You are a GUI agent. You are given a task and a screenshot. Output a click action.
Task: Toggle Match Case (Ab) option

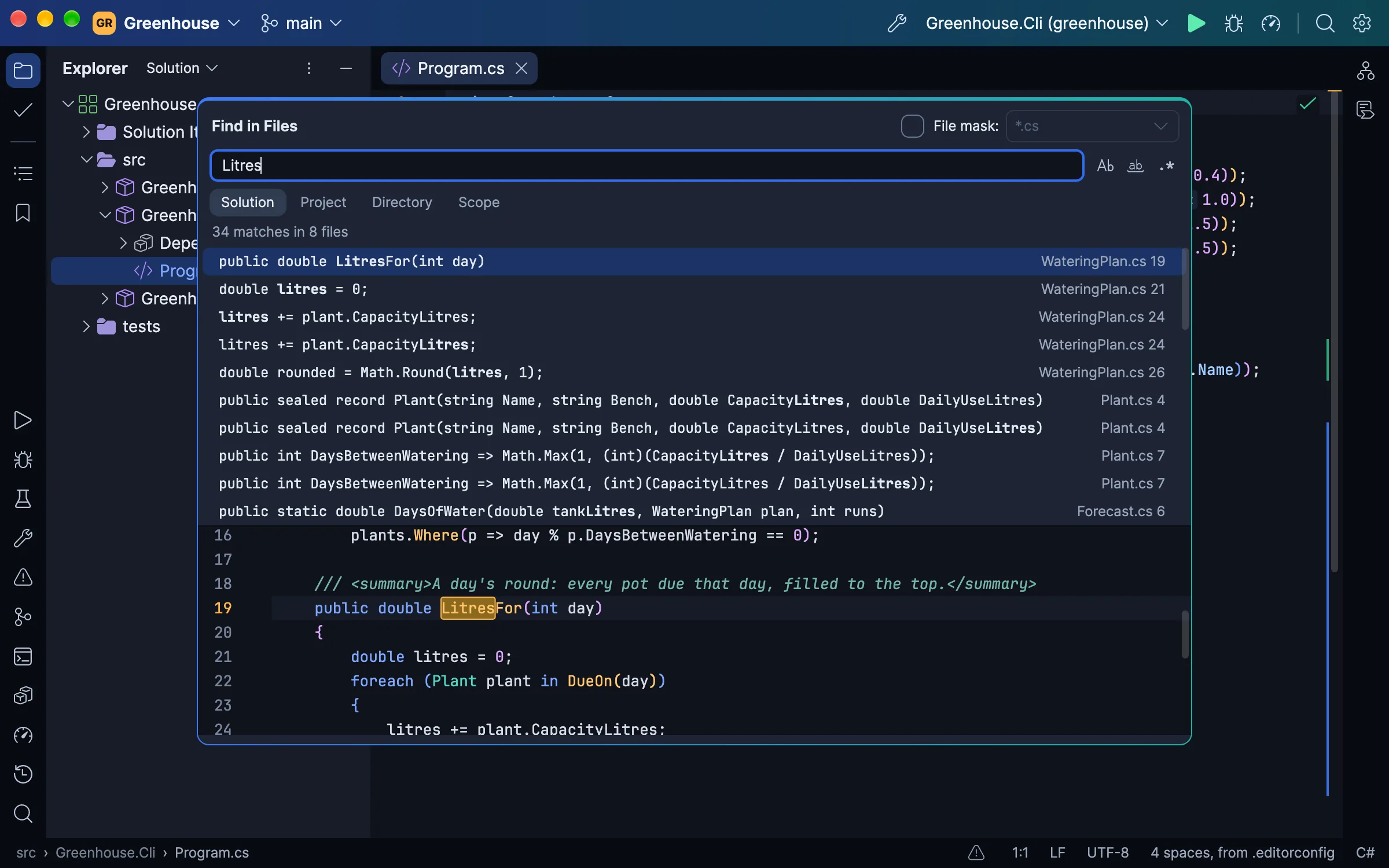point(1105,166)
